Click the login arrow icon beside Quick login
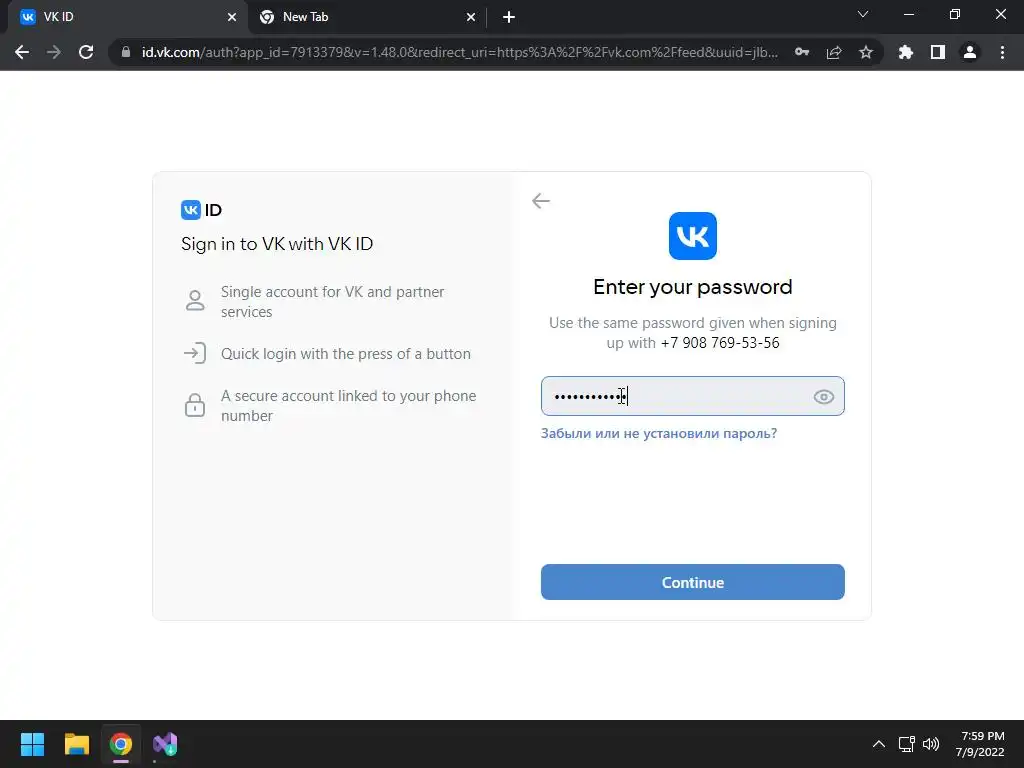 coord(195,353)
